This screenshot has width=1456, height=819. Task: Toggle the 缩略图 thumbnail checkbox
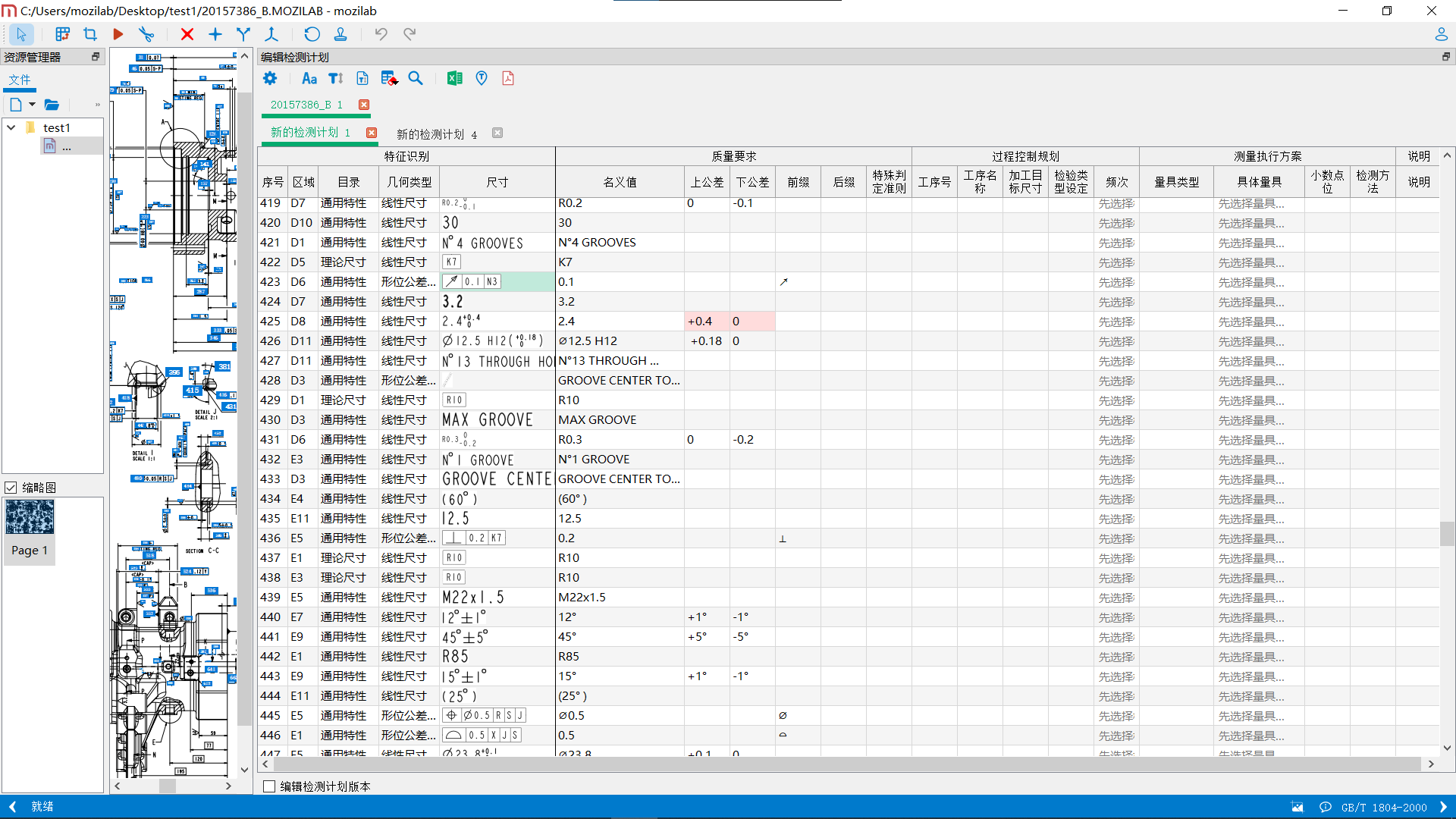[x=11, y=488]
